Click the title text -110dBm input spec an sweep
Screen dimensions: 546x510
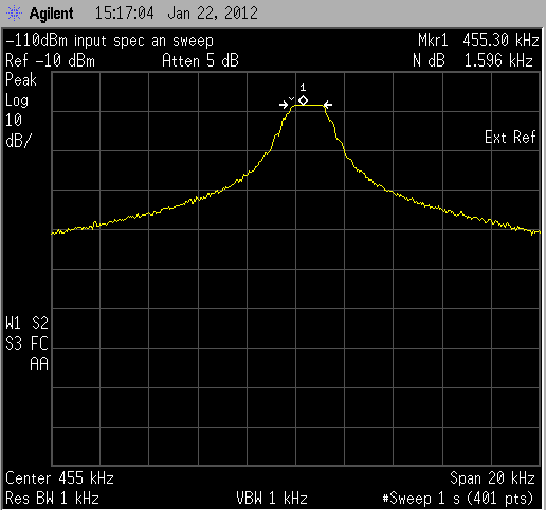coord(109,41)
